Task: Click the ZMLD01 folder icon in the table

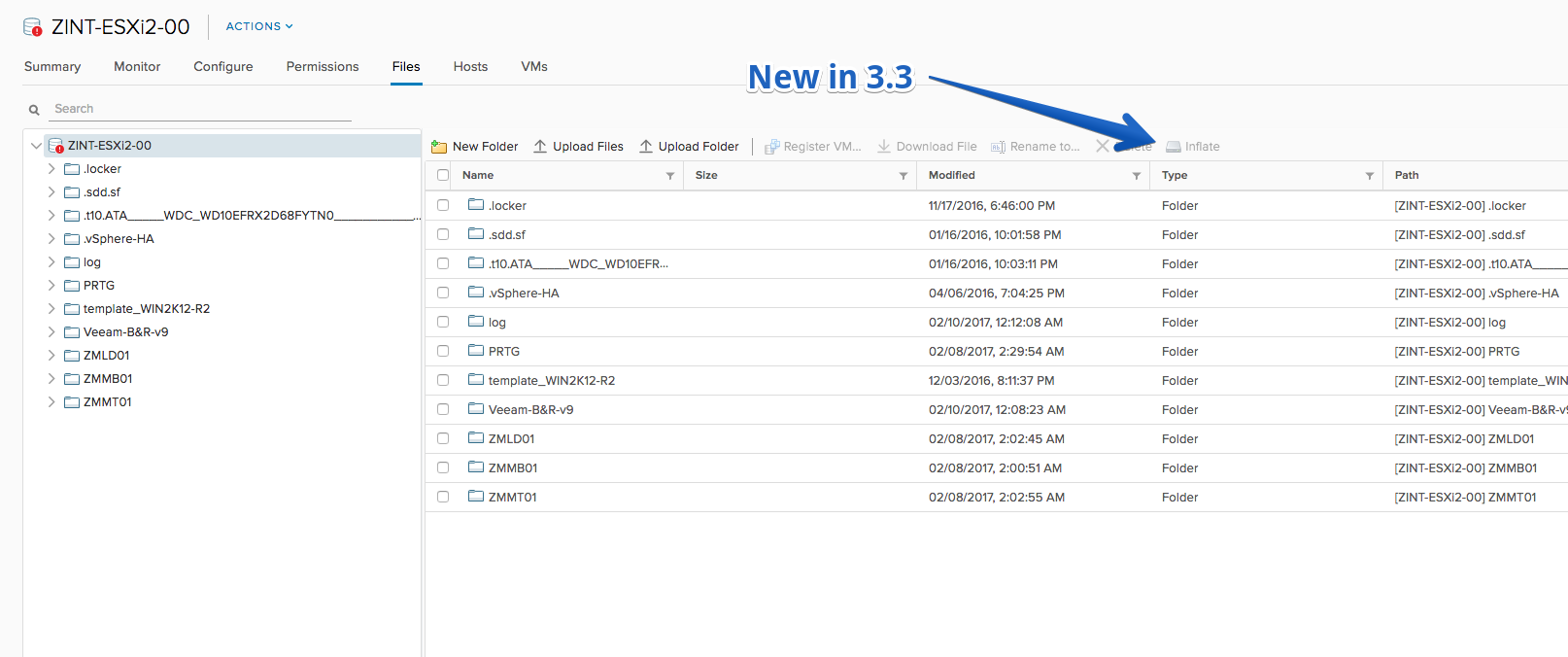Action: click(476, 438)
